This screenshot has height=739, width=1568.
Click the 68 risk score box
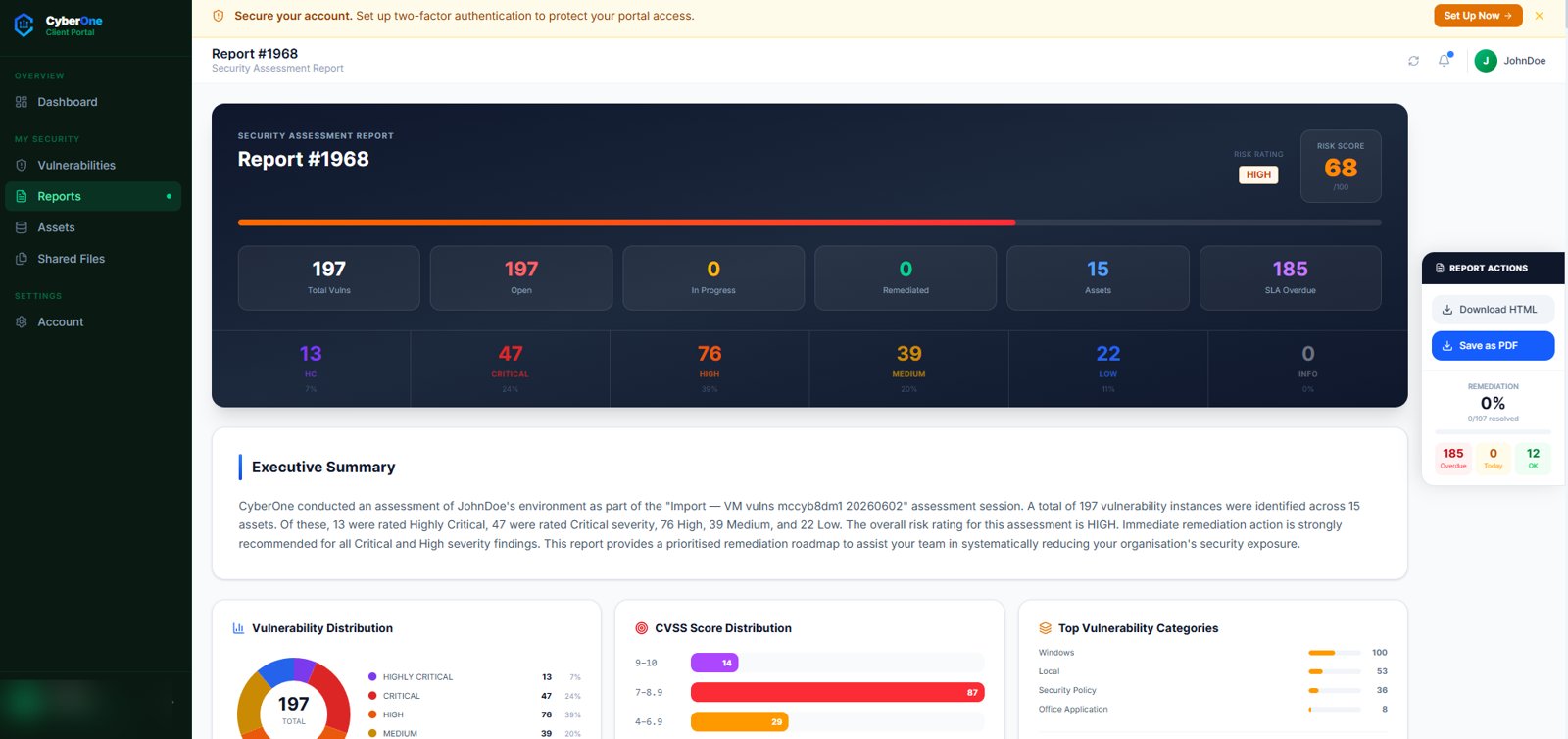(1341, 167)
